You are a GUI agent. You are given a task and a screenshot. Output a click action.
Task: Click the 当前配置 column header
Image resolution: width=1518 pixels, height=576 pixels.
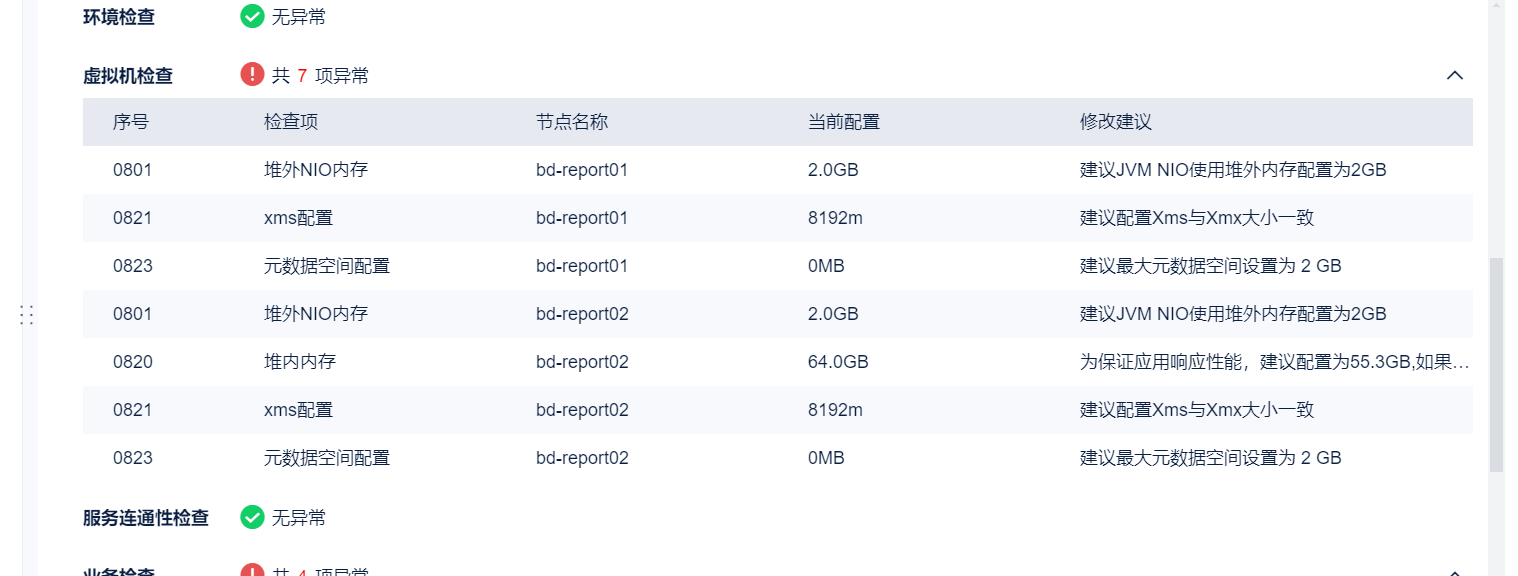click(x=844, y=122)
